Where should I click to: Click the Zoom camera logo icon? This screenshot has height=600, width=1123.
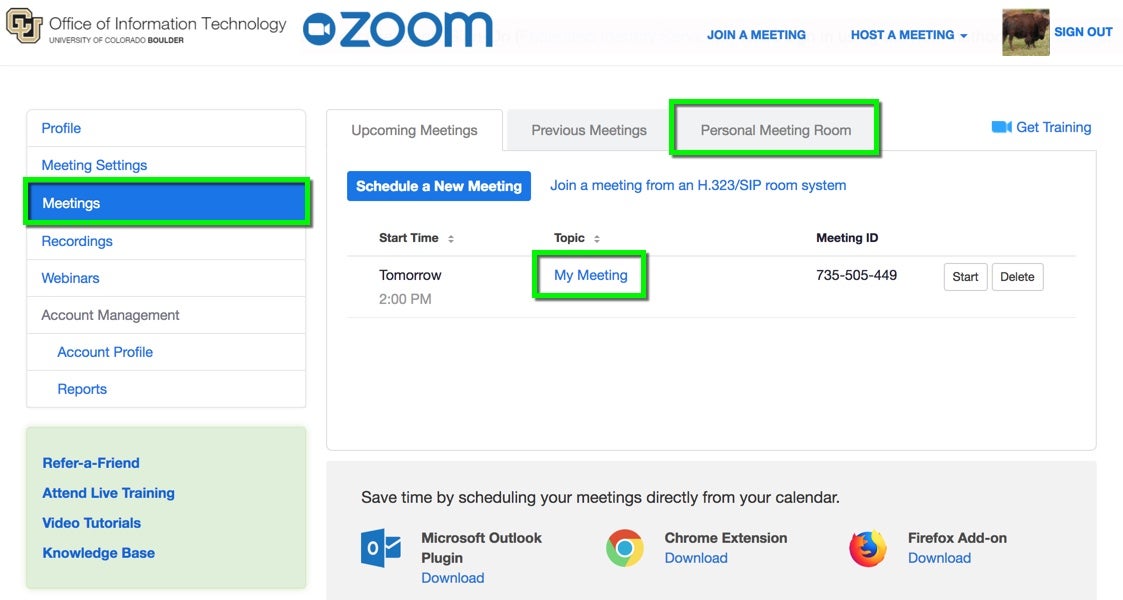coord(319,30)
